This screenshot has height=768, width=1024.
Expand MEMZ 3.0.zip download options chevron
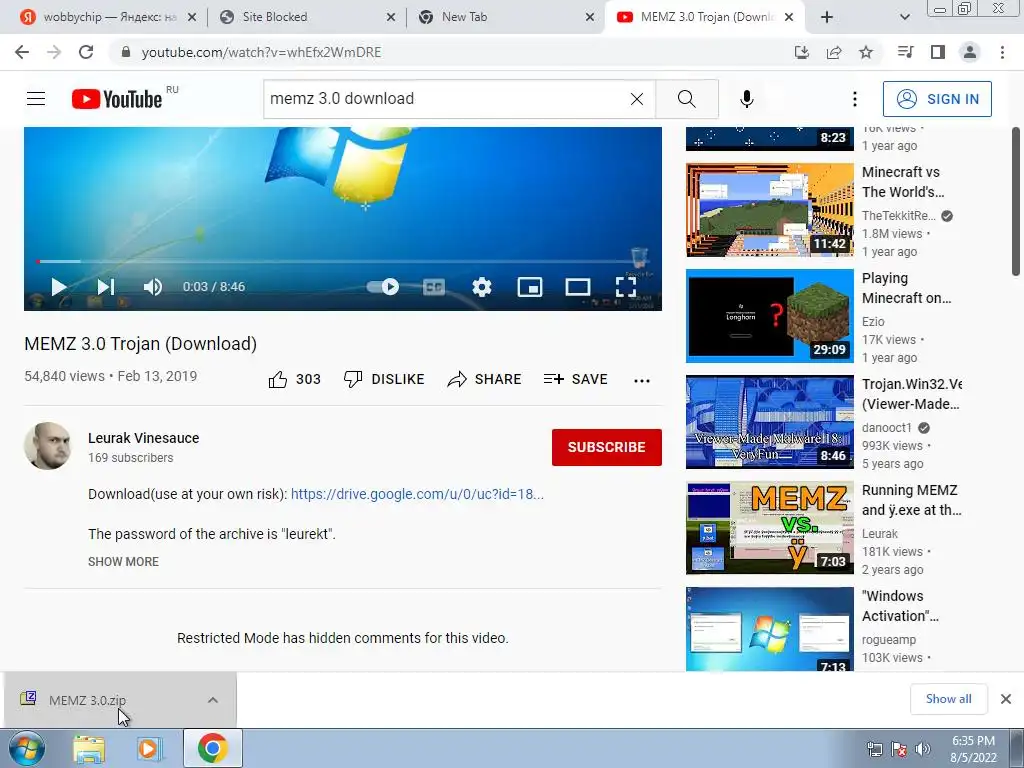pyautogui.click(x=212, y=700)
